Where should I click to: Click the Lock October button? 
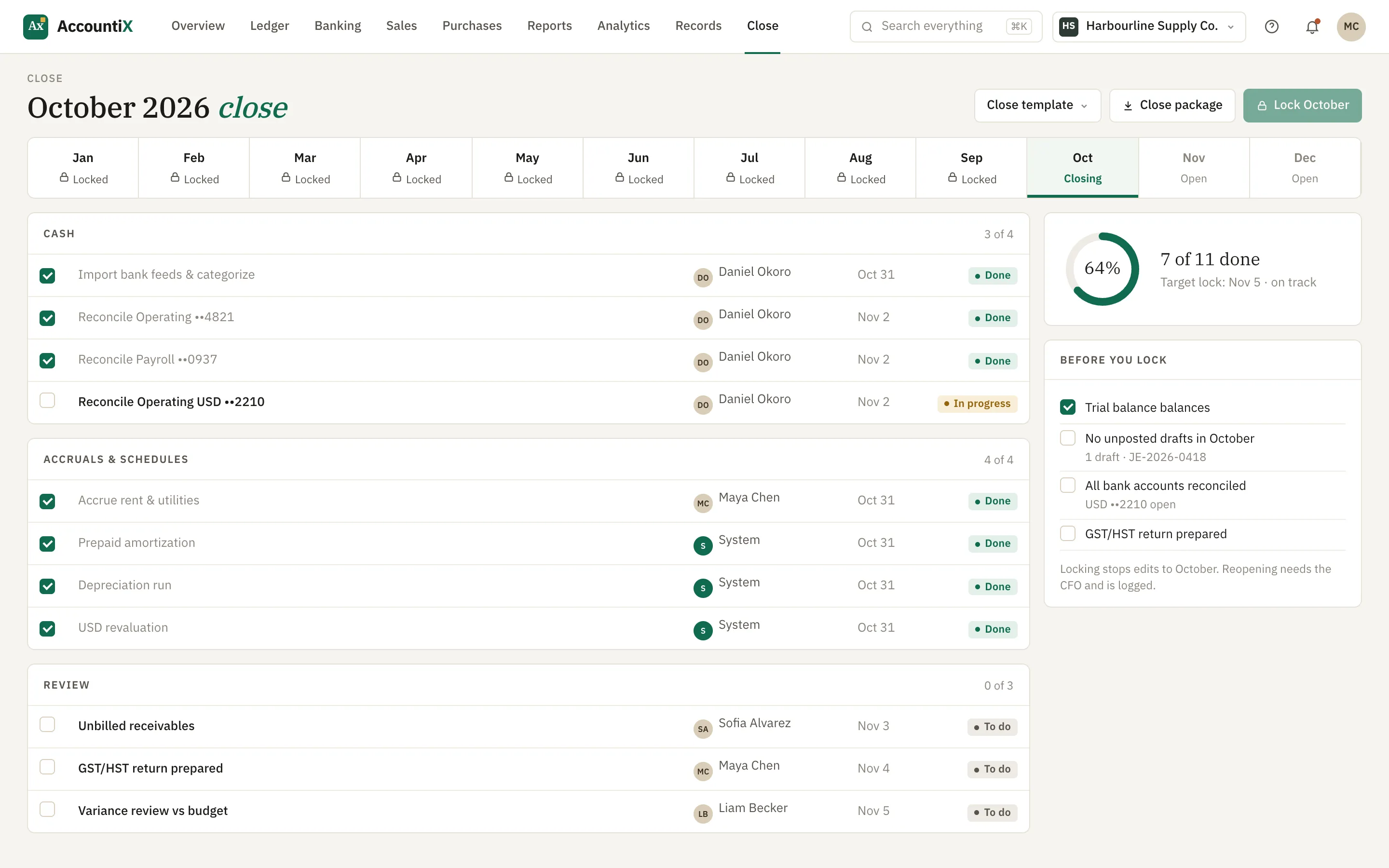pyautogui.click(x=1302, y=106)
